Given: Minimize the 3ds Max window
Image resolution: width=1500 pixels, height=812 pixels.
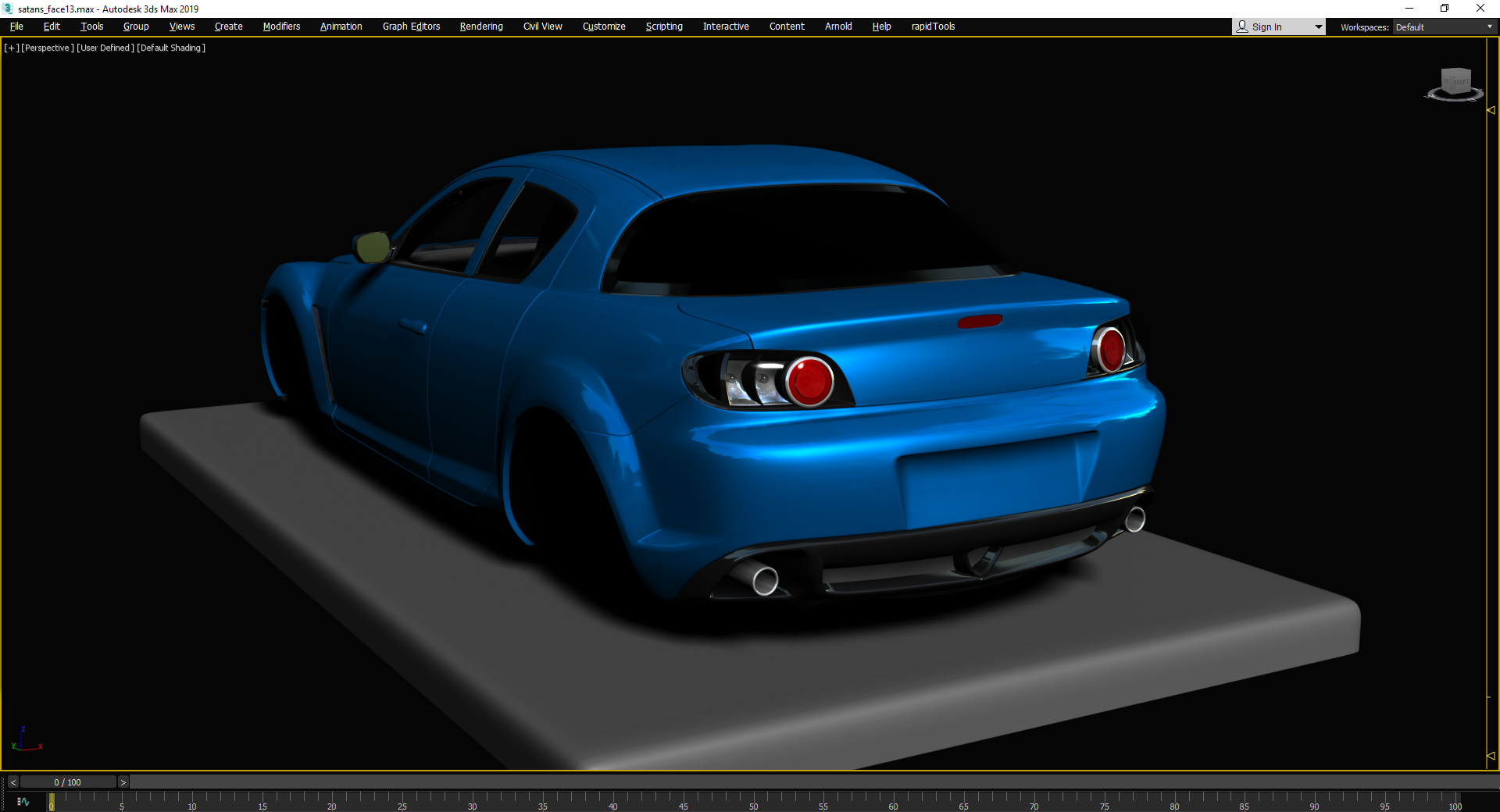Looking at the screenshot, I should click(1409, 9).
